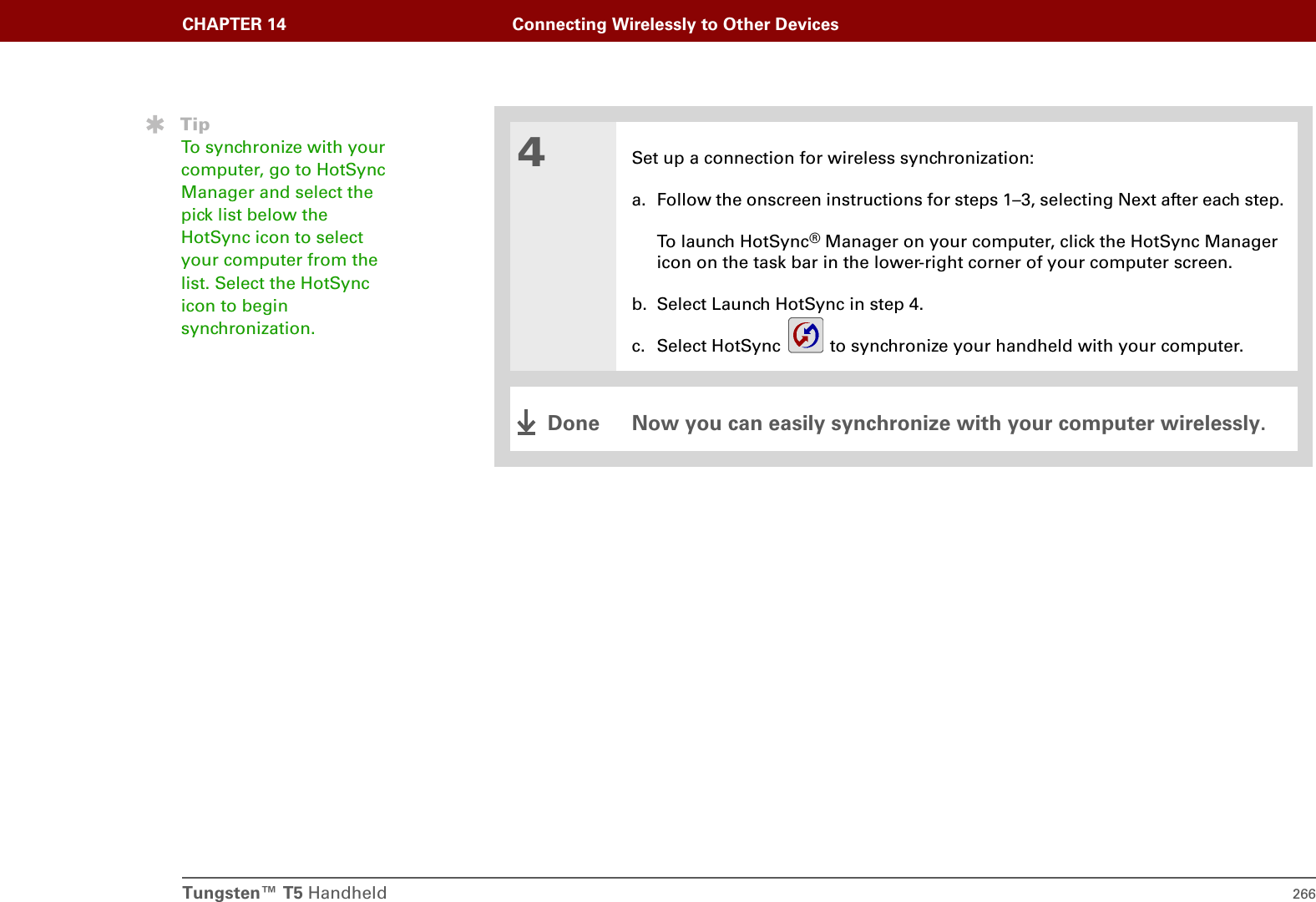Click 'Set up a connection for wireless synchronization:'

point(833,158)
